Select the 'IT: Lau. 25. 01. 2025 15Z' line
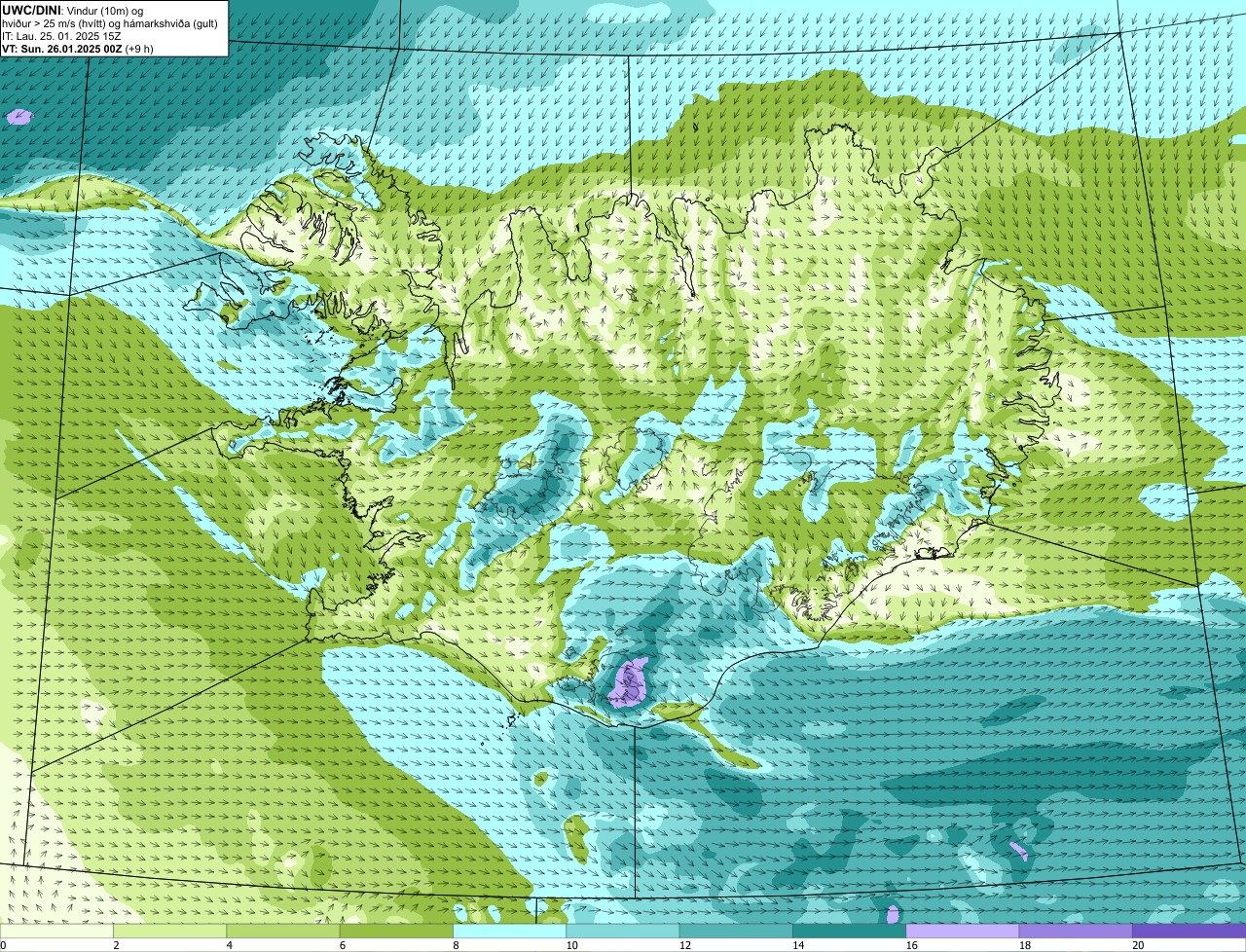This screenshot has width=1246, height=952. click(x=59, y=36)
